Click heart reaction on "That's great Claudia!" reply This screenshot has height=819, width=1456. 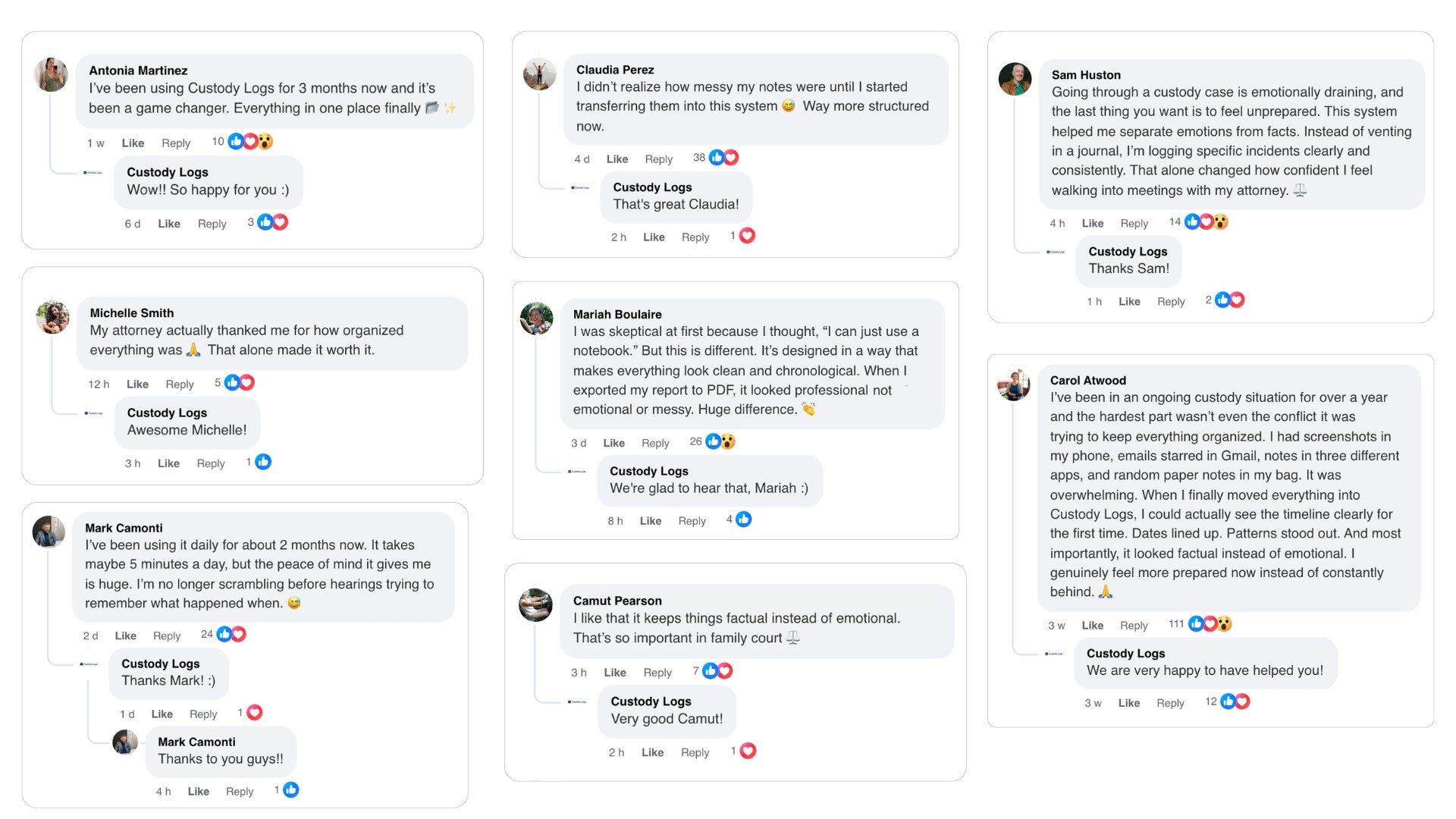(x=747, y=236)
